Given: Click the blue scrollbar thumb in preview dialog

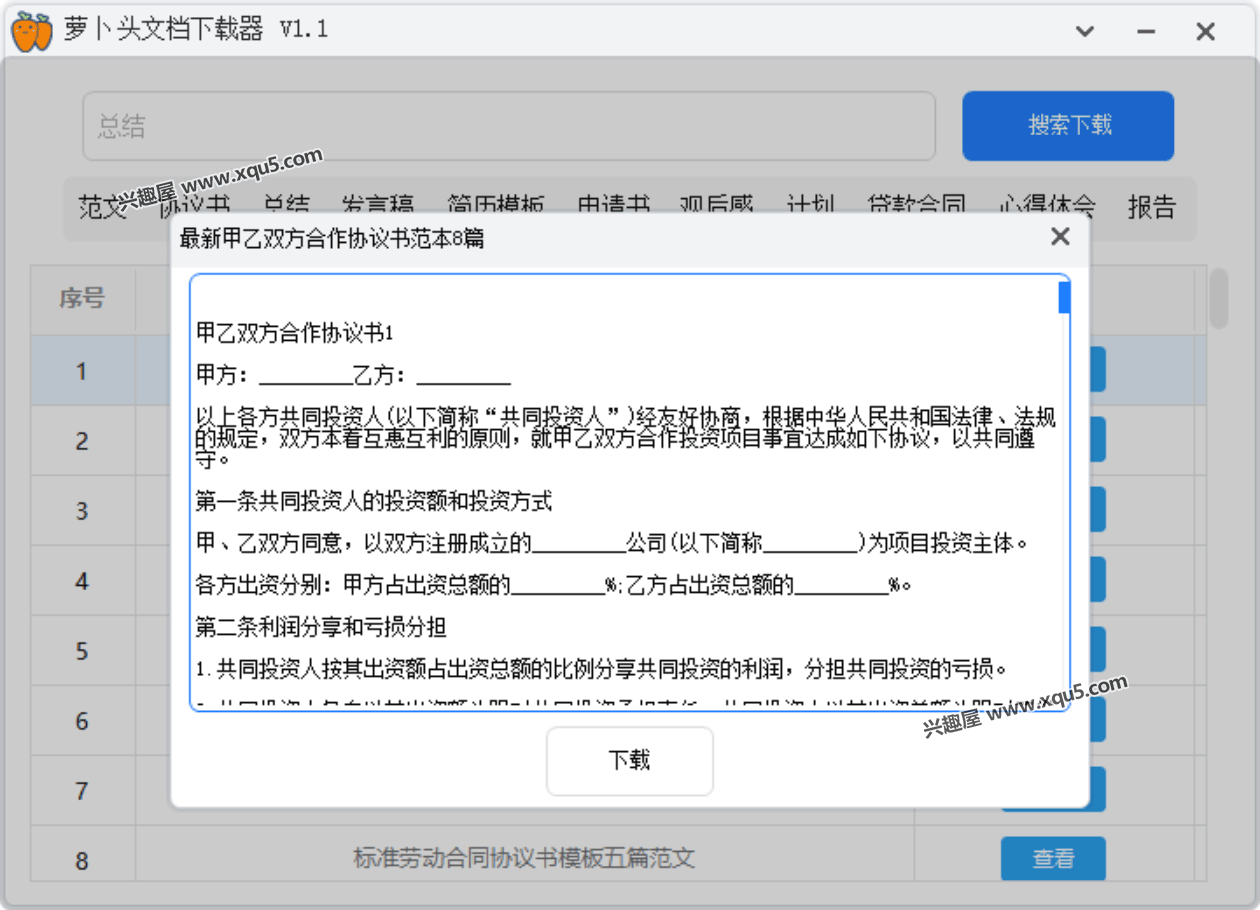Looking at the screenshot, I should pos(1064,298).
